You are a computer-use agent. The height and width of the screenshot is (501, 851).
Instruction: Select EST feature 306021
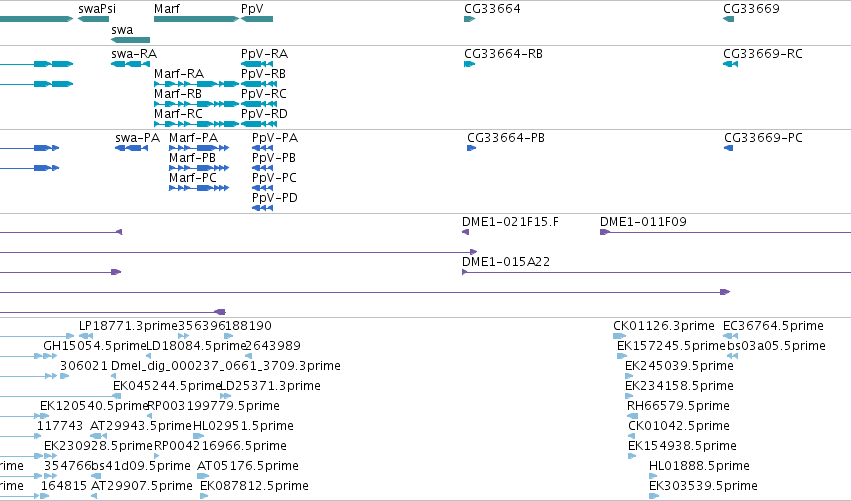[x=64, y=376]
